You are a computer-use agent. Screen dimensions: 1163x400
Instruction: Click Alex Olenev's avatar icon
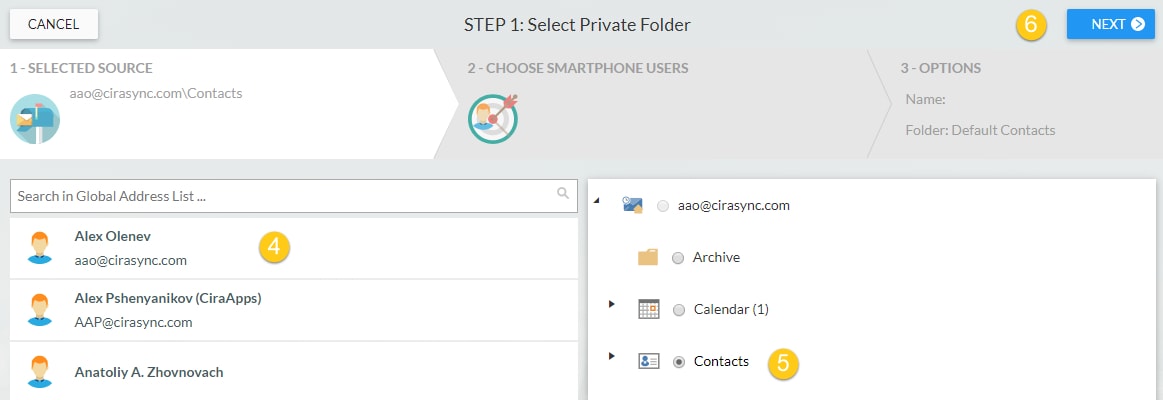[40, 248]
